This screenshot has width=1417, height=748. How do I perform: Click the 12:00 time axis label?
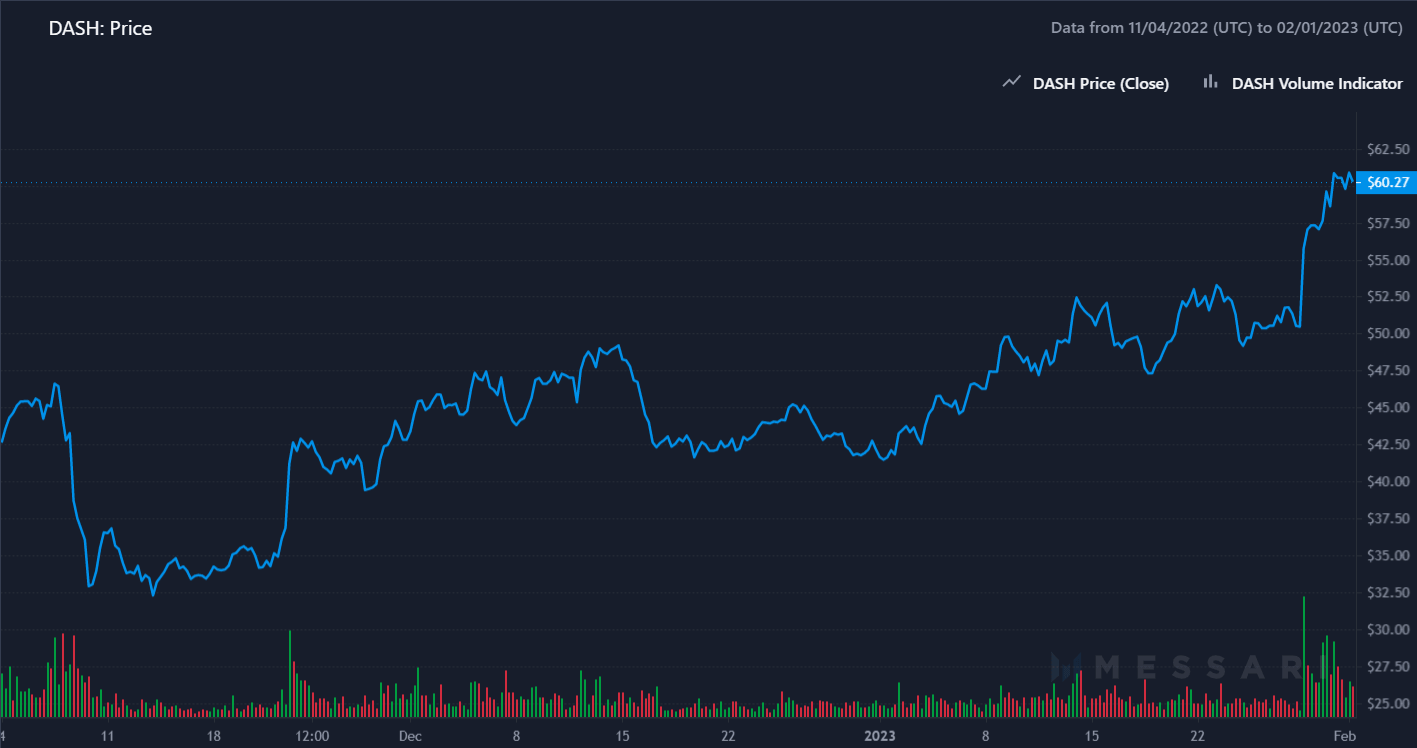(x=312, y=736)
